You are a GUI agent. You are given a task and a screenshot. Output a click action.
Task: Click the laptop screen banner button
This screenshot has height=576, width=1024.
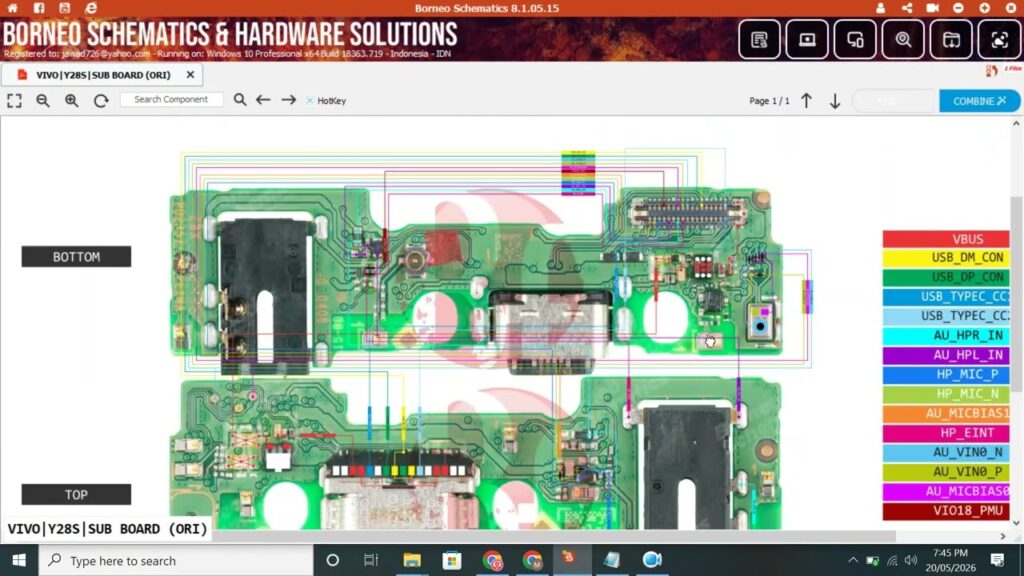pyautogui.click(x=807, y=39)
